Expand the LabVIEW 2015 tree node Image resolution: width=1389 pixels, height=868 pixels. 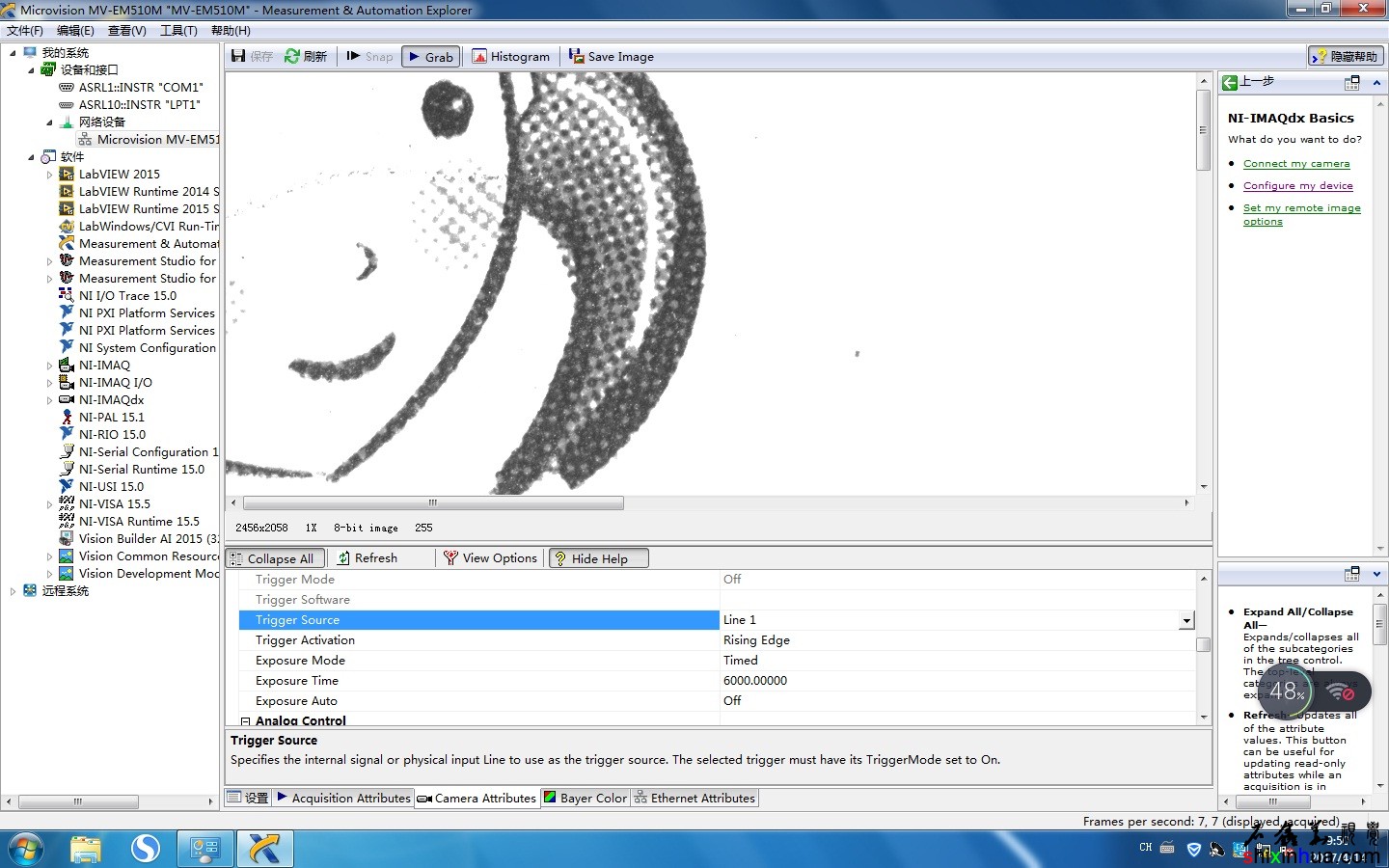50,175
